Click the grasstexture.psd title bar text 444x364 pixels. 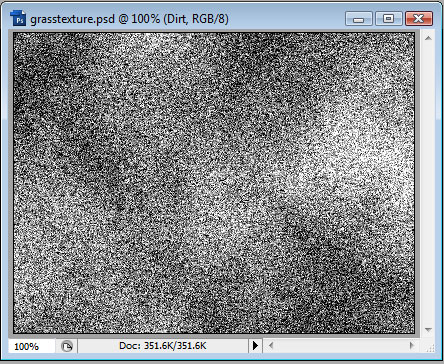[x=129, y=19]
